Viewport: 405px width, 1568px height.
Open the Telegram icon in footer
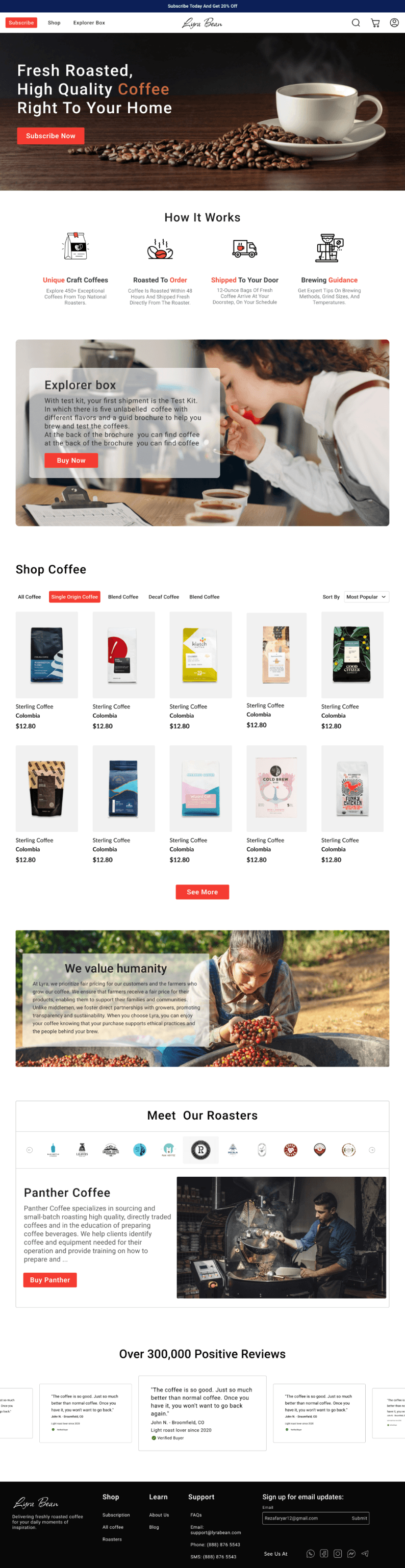pyautogui.click(x=365, y=1553)
